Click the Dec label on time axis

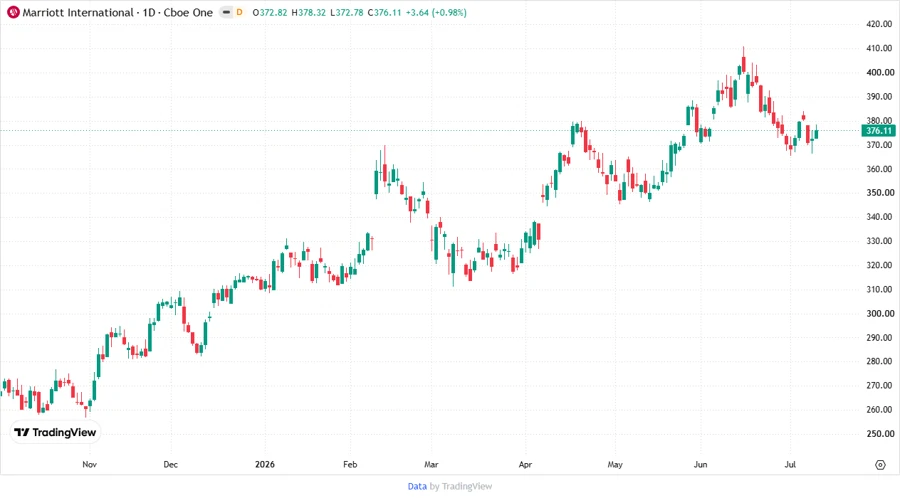[170, 464]
